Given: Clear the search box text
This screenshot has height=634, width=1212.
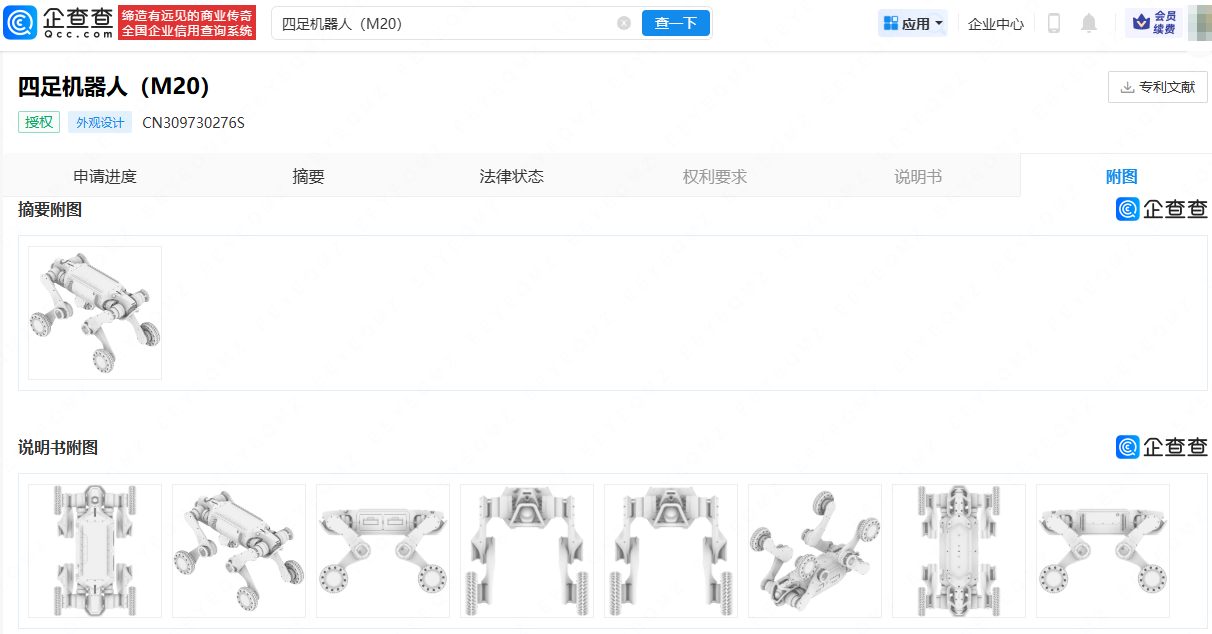Looking at the screenshot, I should click(624, 23).
